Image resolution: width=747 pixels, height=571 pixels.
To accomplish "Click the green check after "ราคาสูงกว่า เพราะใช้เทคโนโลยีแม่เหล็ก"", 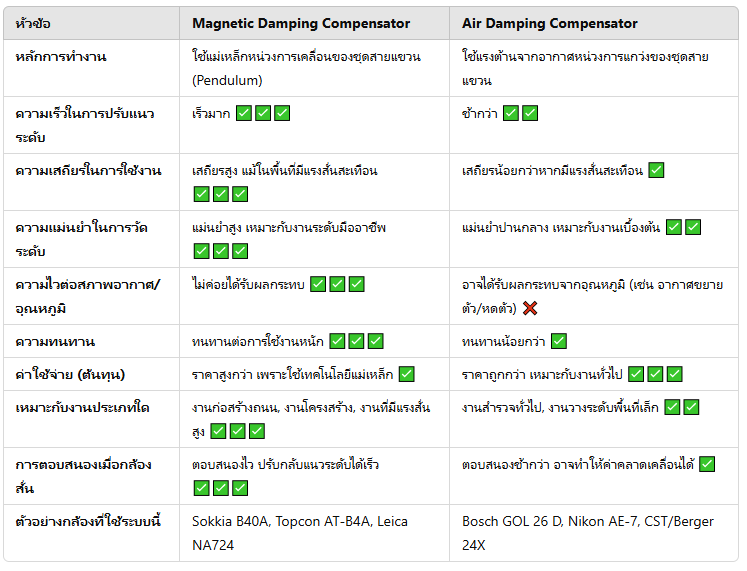I will (406, 374).
